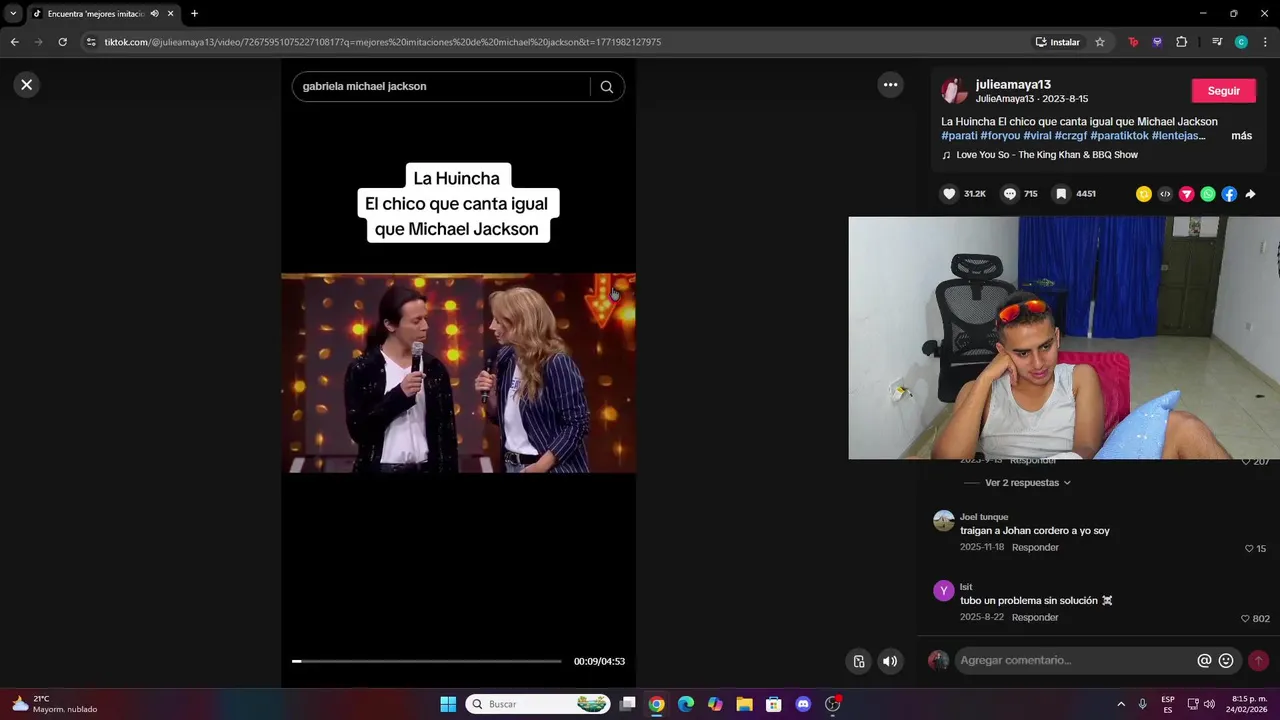This screenshot has height=720, width=1280.
Task: Install TikTok app via Instalar
Action: pos(1058,42)
